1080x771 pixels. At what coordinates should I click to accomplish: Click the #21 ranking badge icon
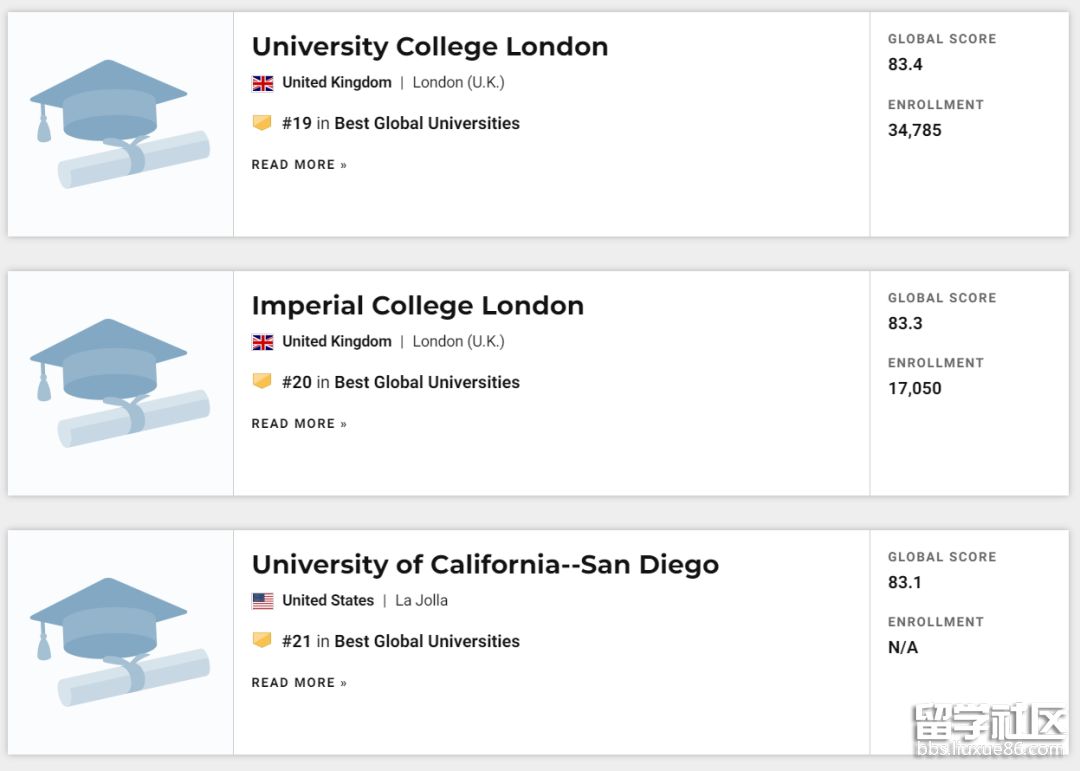coord(262,641)
